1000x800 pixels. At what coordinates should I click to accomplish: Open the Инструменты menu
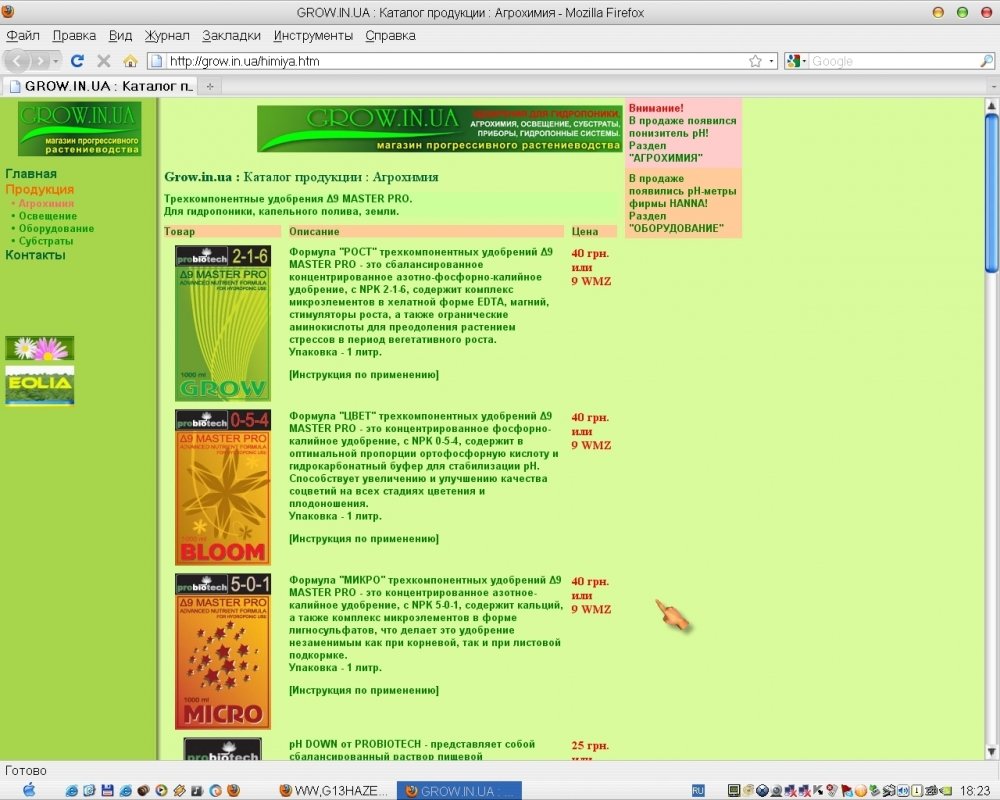point(312,36)
